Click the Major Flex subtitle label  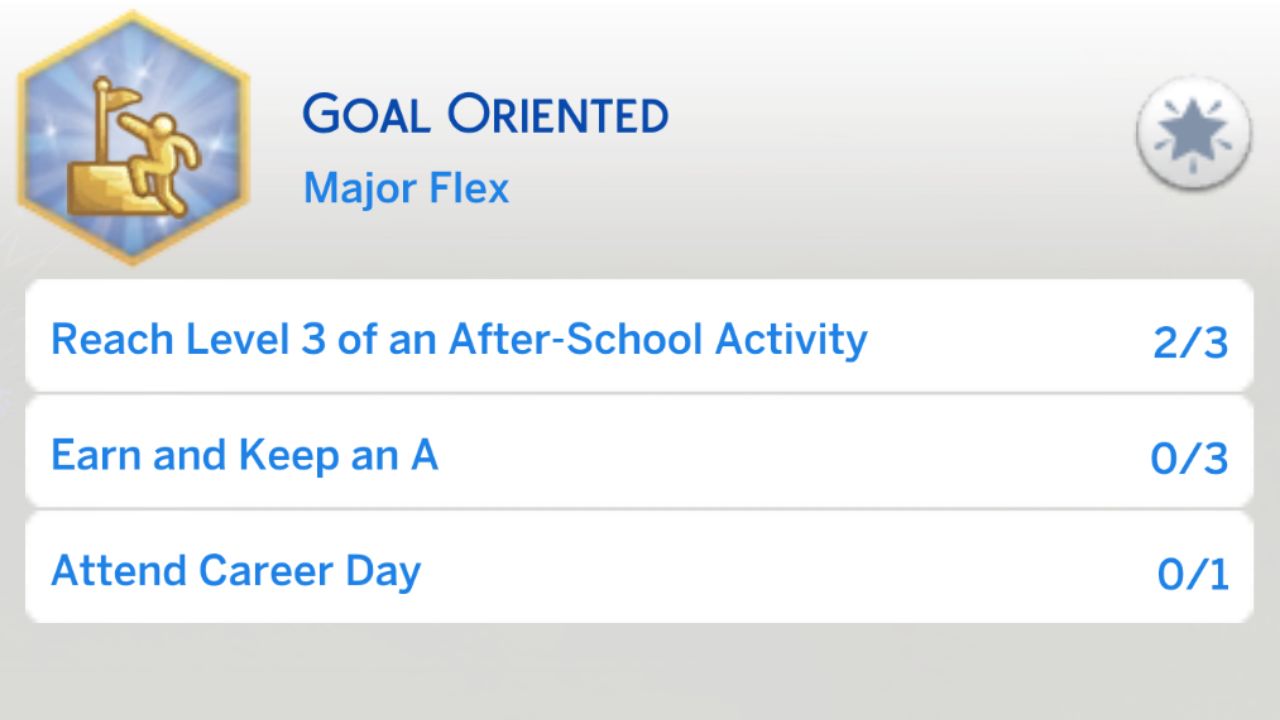point(406,188)
